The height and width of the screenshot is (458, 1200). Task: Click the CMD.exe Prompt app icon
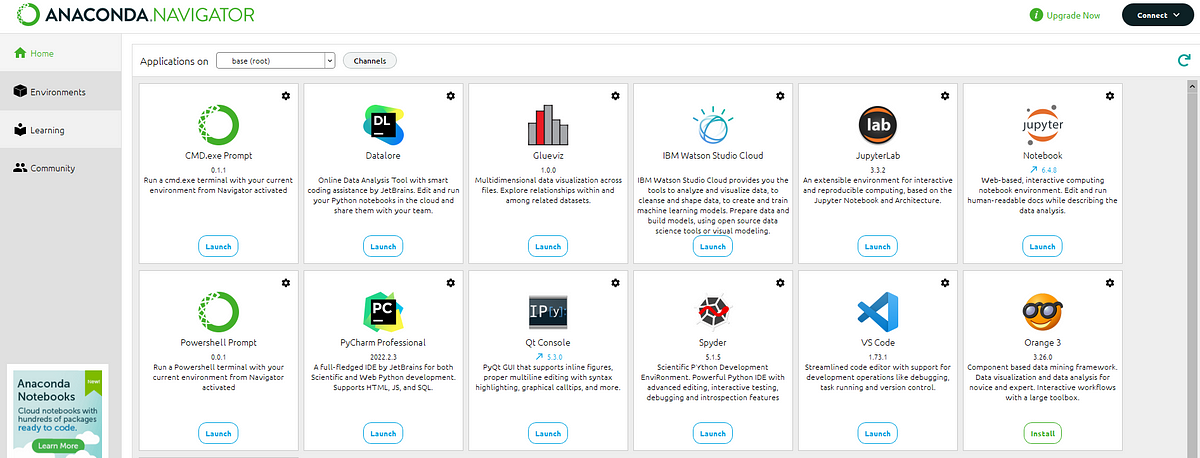[x=217, y=124]
